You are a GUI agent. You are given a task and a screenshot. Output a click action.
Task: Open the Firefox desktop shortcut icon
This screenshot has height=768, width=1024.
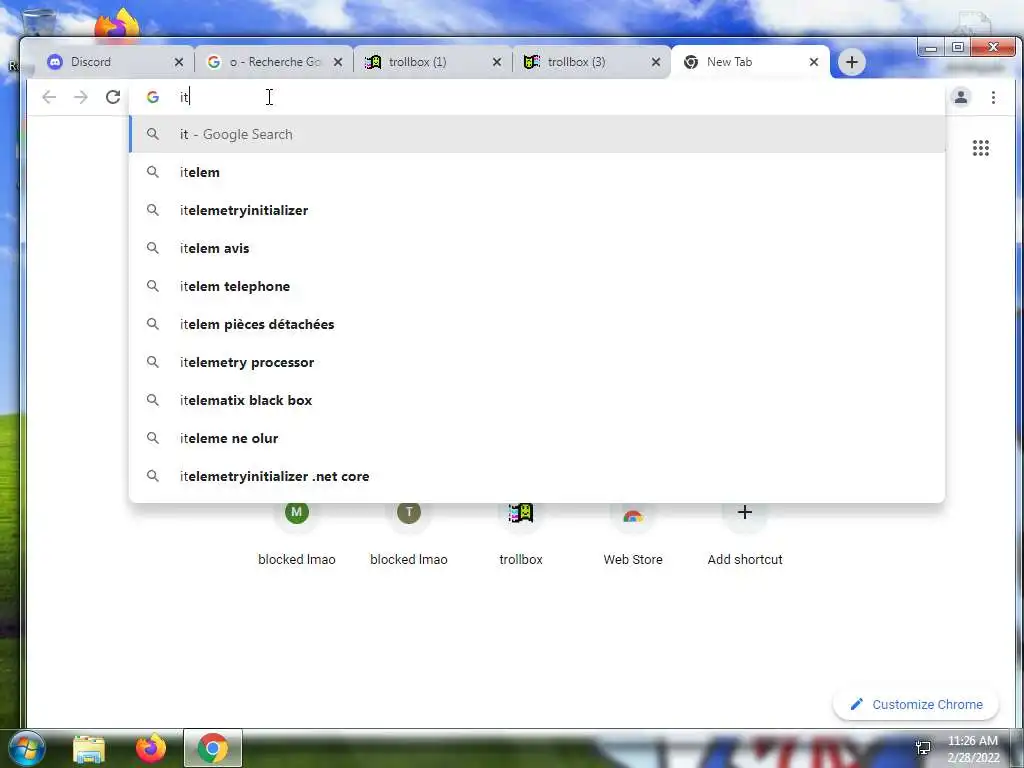[117, 24]
